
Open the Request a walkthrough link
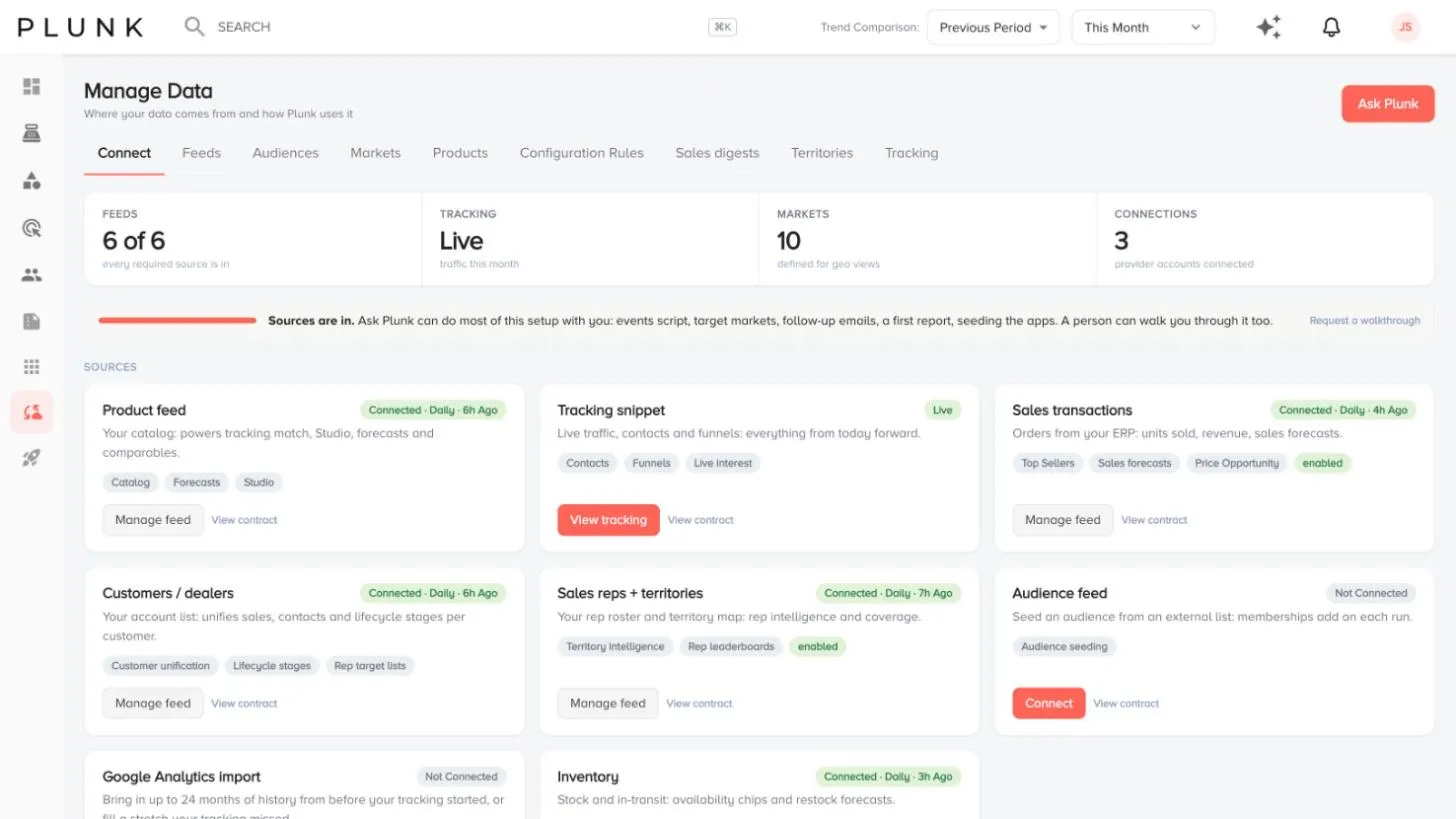pyautogui.click(x=1364, y=321)
